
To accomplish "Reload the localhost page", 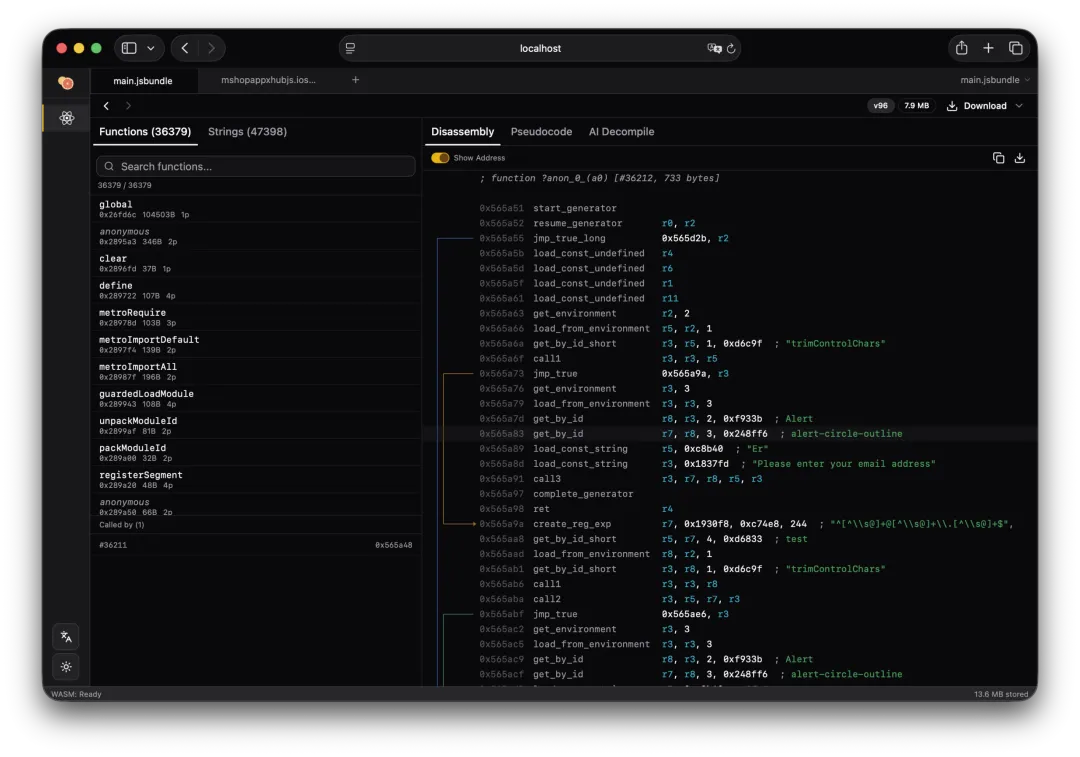I will click(731, 48).
